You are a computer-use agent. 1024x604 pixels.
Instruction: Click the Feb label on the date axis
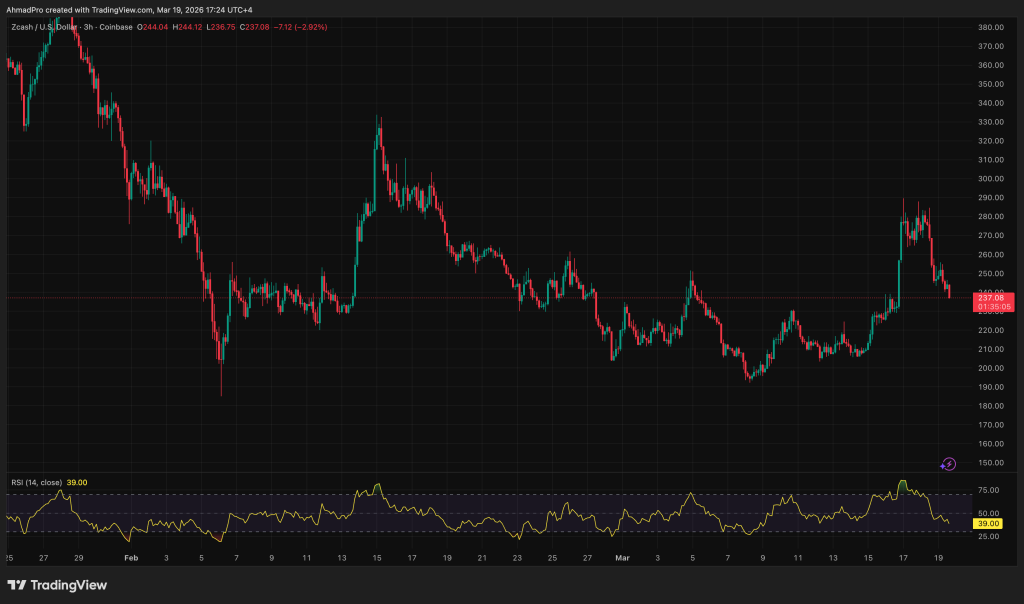coord(131,557)
